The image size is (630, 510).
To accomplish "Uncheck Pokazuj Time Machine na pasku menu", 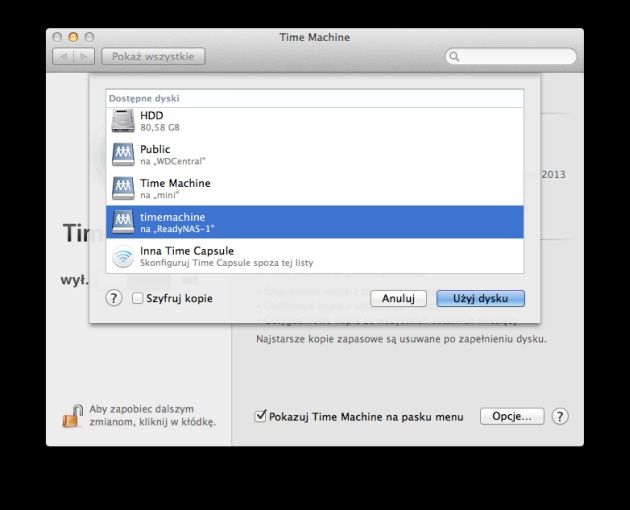I will (x=260, y=416).
